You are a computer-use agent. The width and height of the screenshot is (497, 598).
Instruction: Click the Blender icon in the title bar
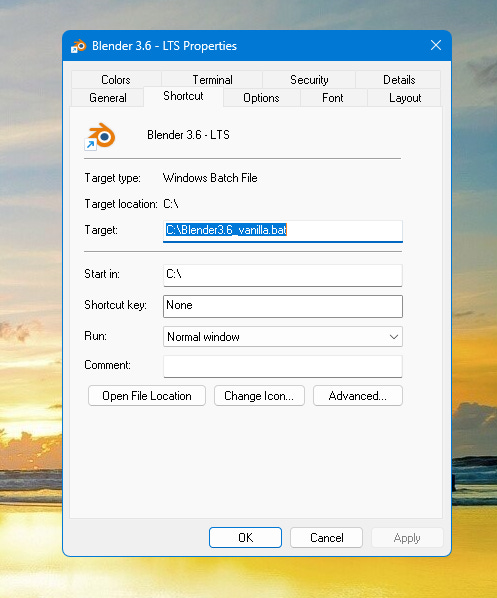pyautogui.click(x=79, y=46)
